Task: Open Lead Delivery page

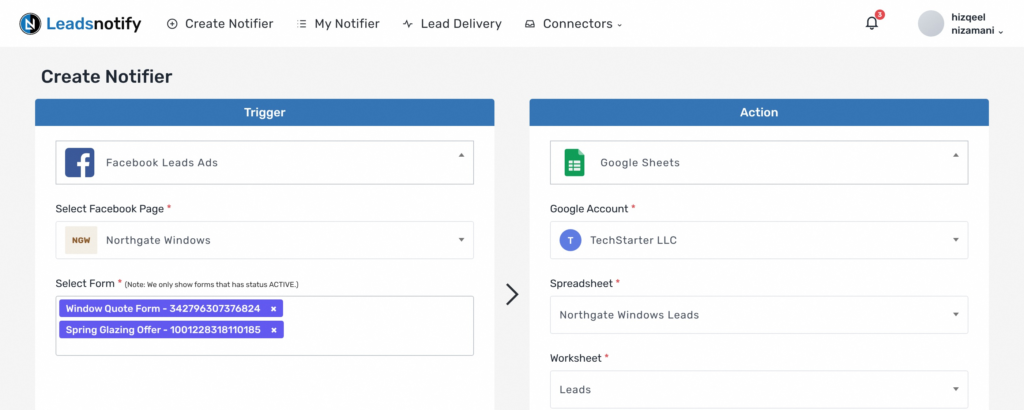Action: coord(452,24)
